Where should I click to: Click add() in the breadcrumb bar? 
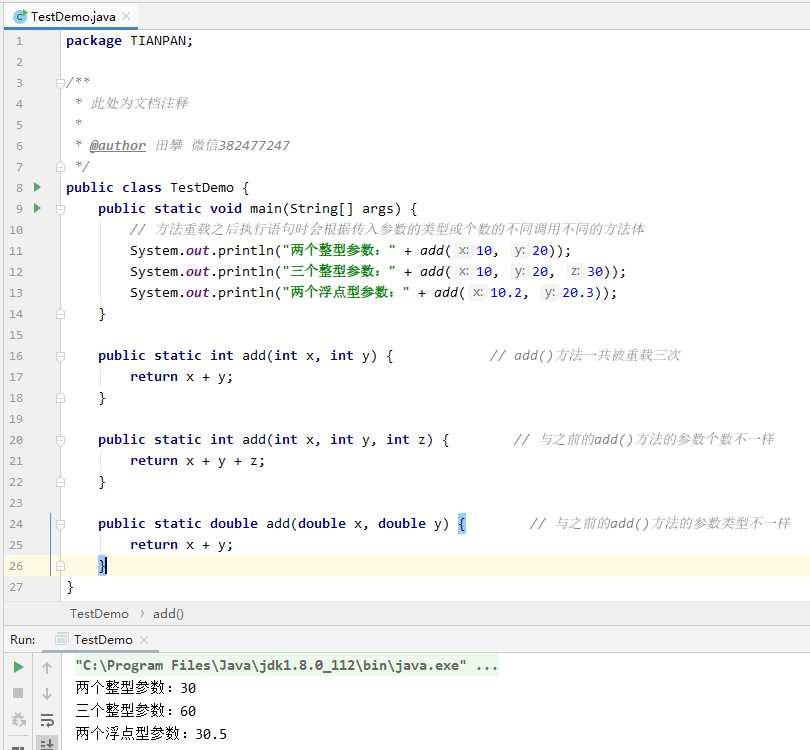click(168, 614)
